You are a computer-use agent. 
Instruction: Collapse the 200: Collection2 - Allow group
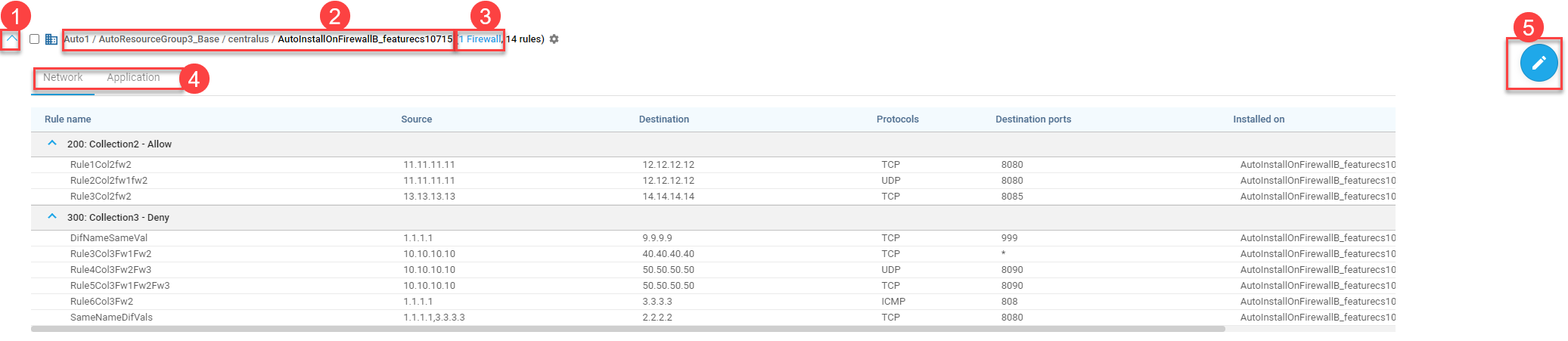pos(52,143)
